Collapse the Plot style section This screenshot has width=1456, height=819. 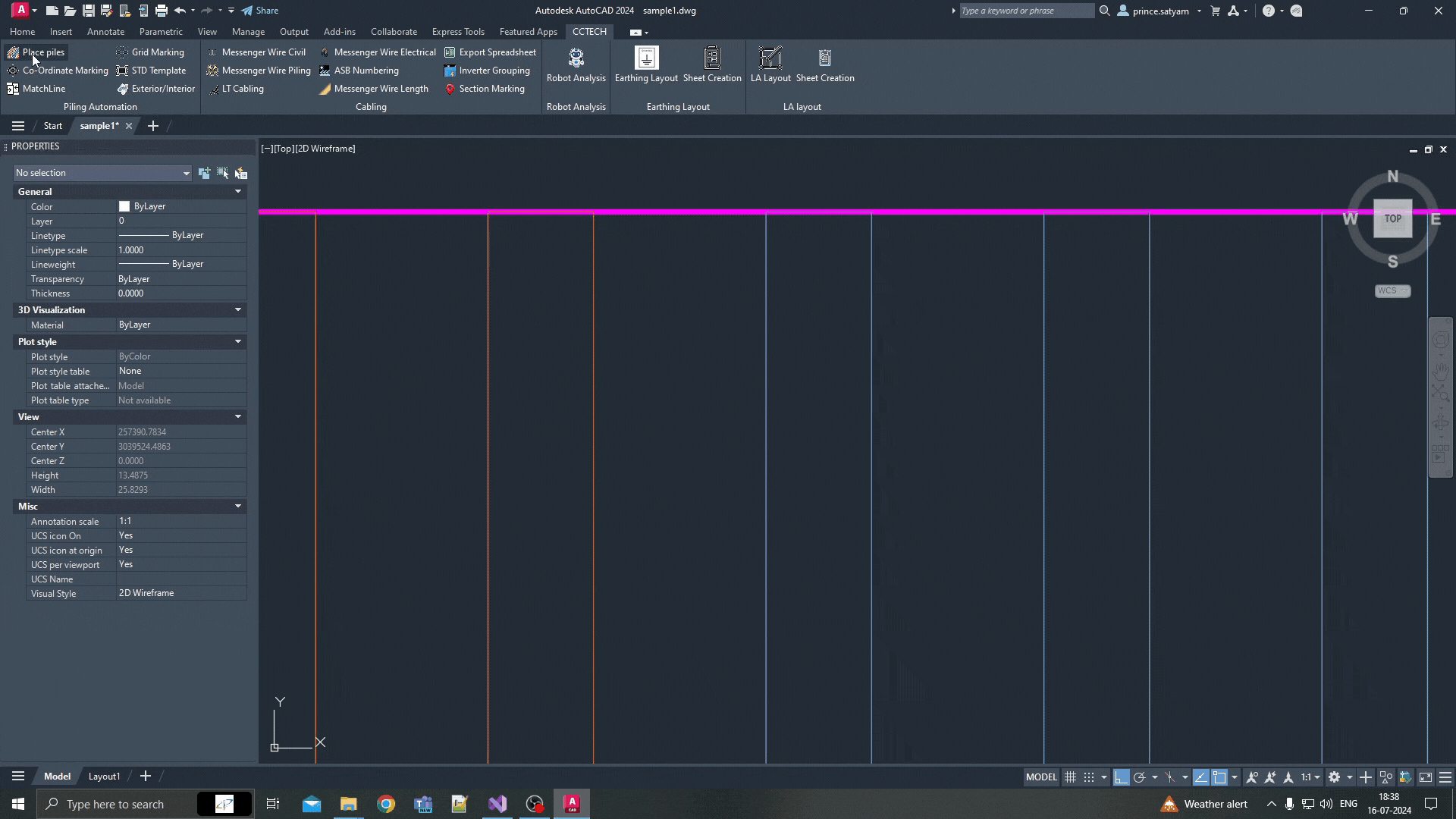(238, 342)
